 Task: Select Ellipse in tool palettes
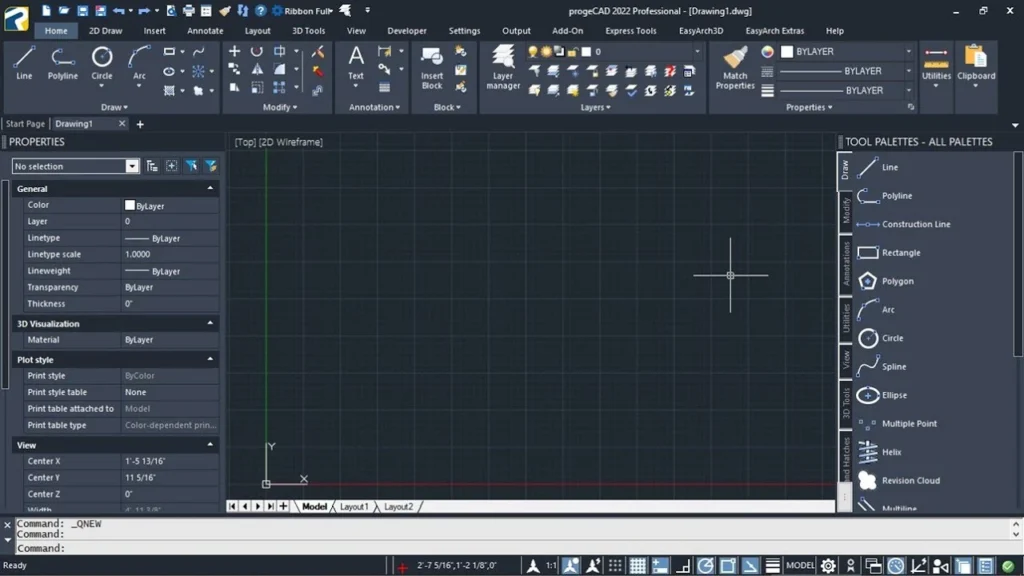(882, 395)
